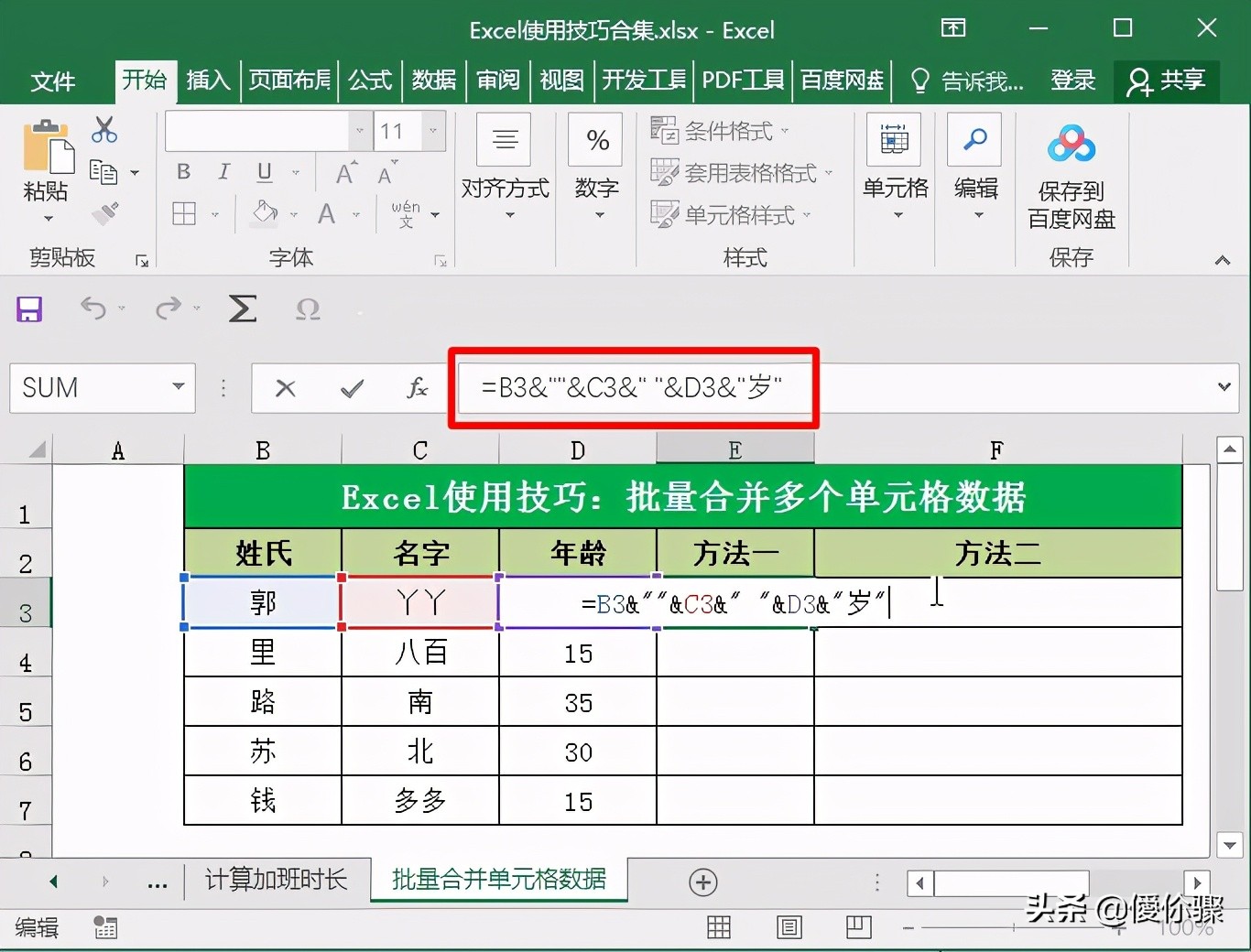Toggle italic formatting with the I button
Image resolution: width=1251 pixels, height=952 pixels.
(x=223, y=171)
